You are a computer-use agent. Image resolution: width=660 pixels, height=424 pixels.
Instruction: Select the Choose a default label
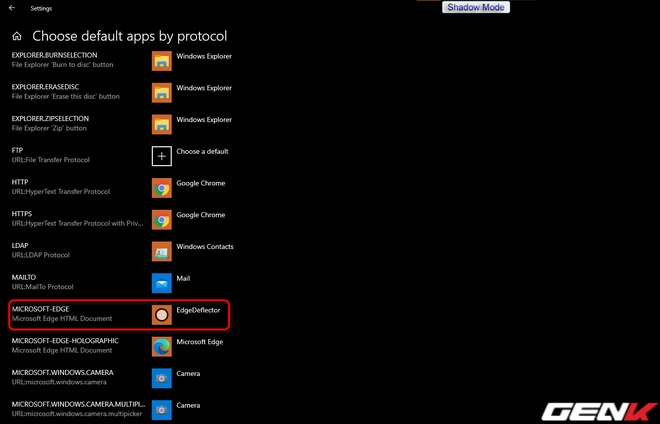point(202,151)
